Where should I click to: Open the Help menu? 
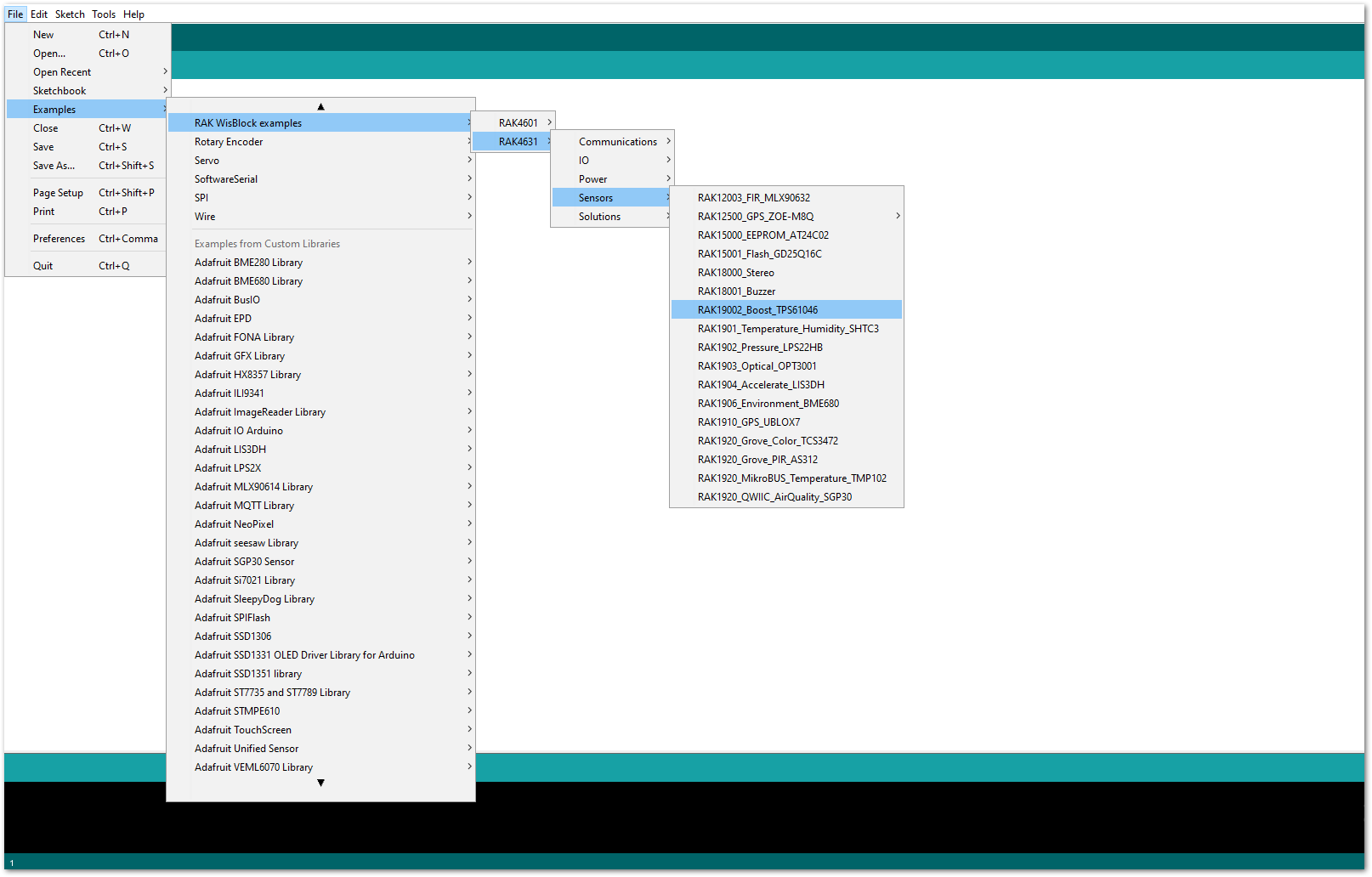pyautogui.click(x=133, y=14)
